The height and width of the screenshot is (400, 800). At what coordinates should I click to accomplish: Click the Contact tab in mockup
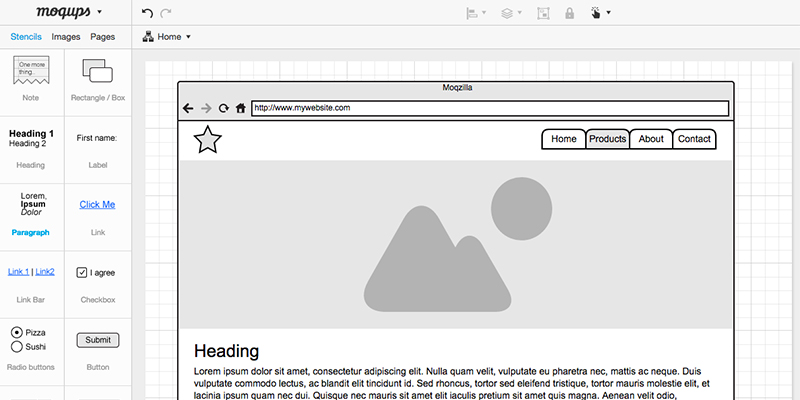click(x=694, y=139)
